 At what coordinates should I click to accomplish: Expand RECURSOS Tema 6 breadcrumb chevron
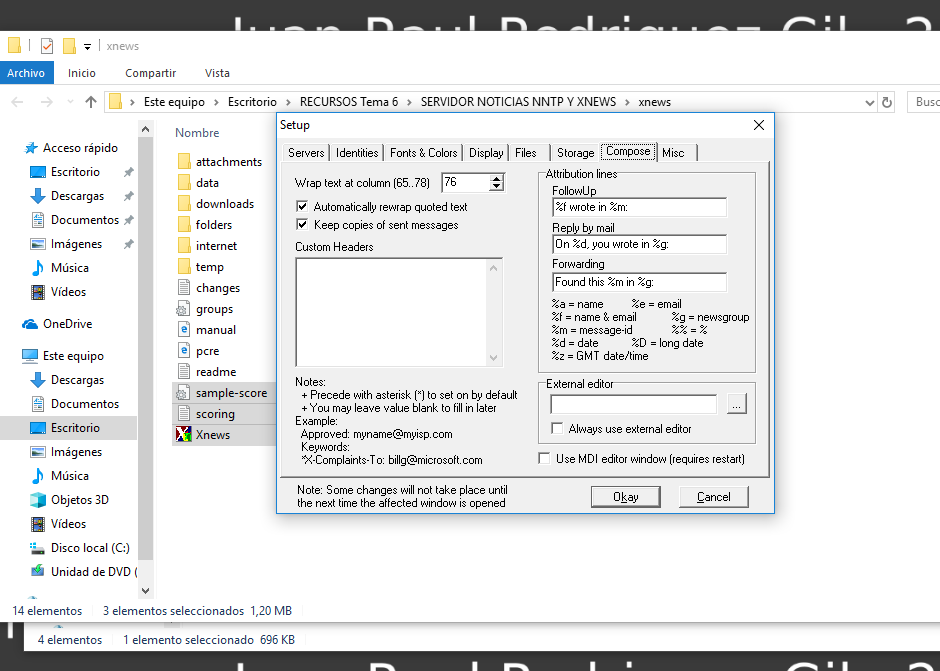tap(409, 102)
